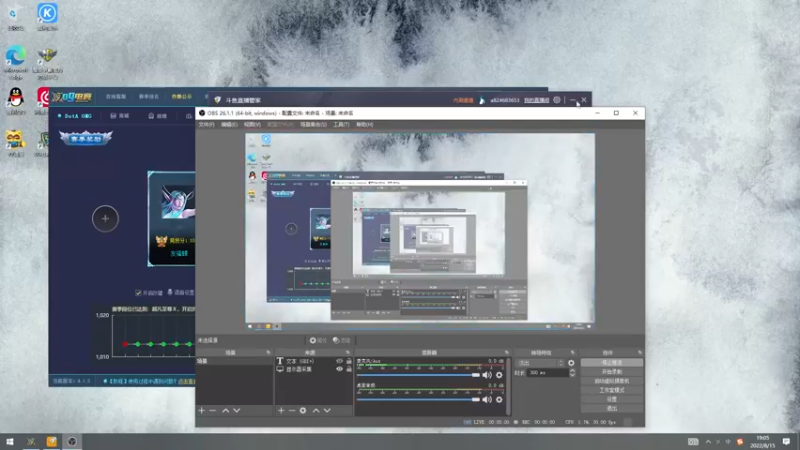Toggle 工作室模式 button
The height and width of the screenshot is (450, 800).
click(x=612, y=390)
